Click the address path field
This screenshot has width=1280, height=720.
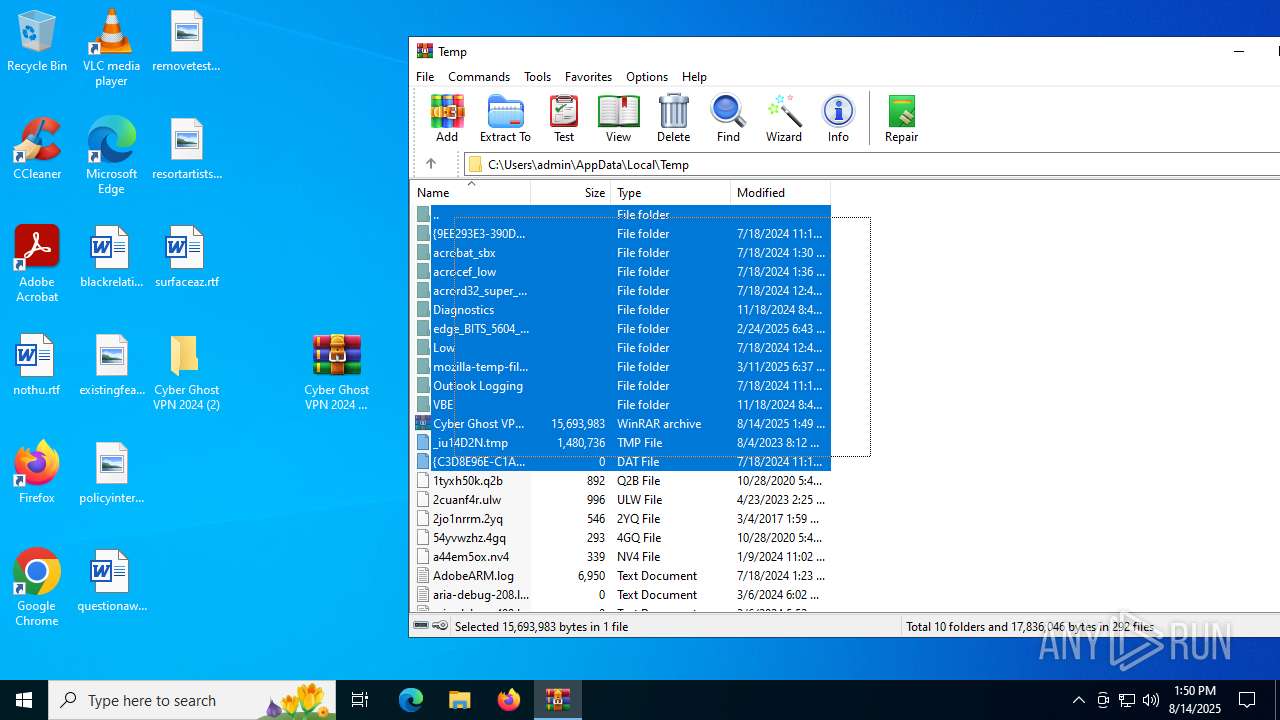pyautogui.click(x=872, y=164)
